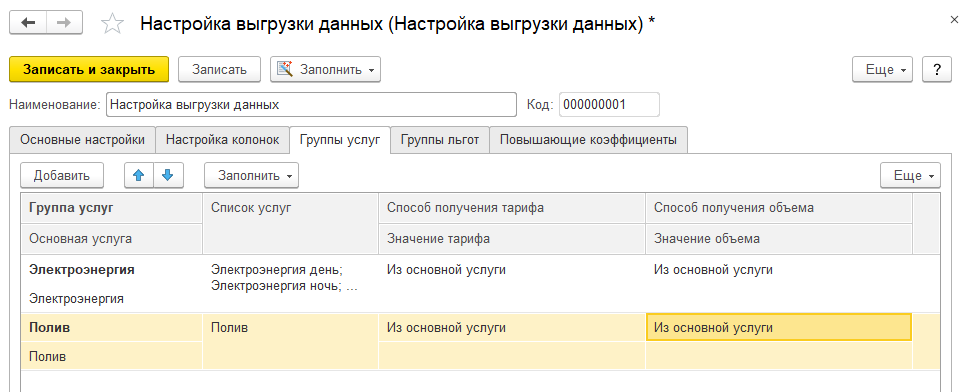Open Повышающие коэффициенты tab
Image resolution: width=967 pixels, height=392 pixels.
(x=588, y=139)
